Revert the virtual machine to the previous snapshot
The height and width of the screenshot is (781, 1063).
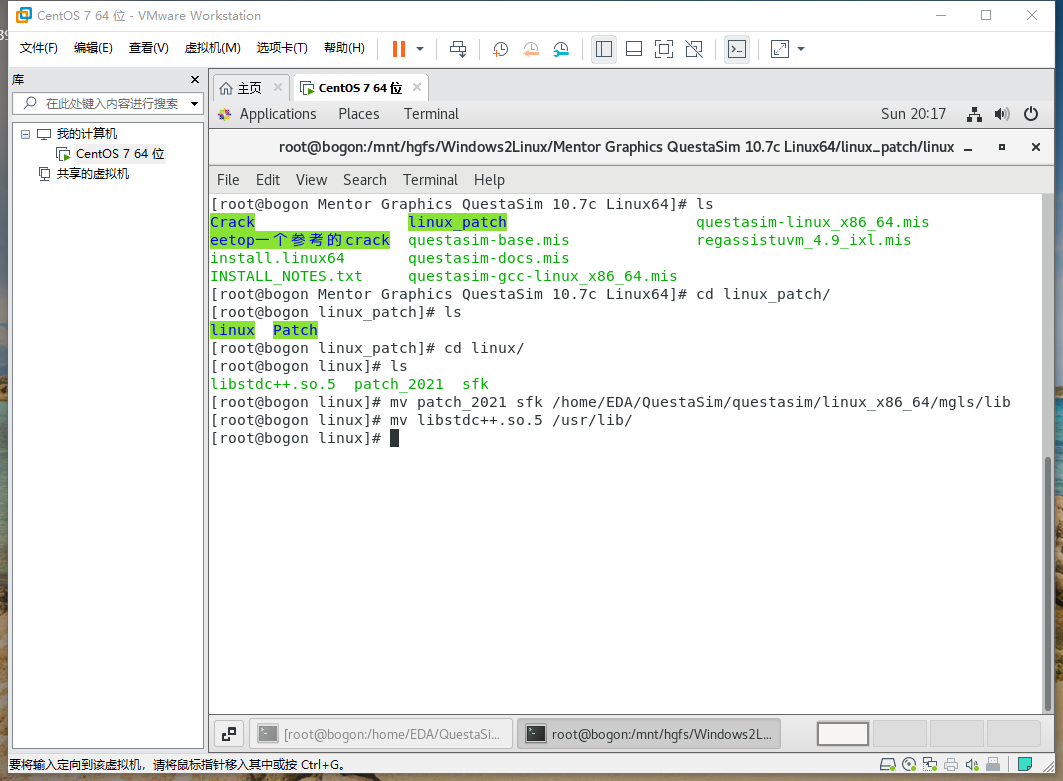[531, 49]
